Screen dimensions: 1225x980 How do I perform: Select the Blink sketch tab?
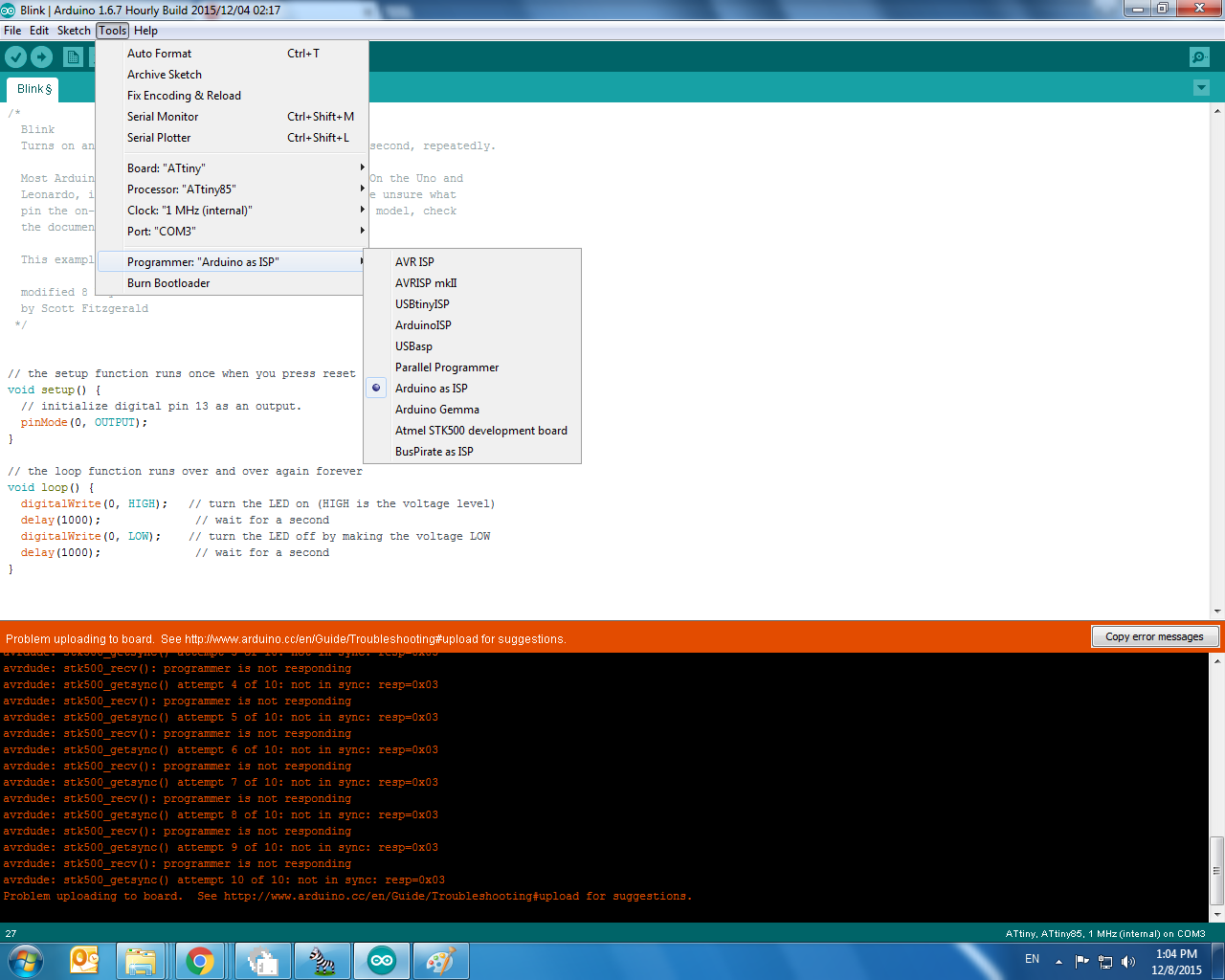[34, 89]
